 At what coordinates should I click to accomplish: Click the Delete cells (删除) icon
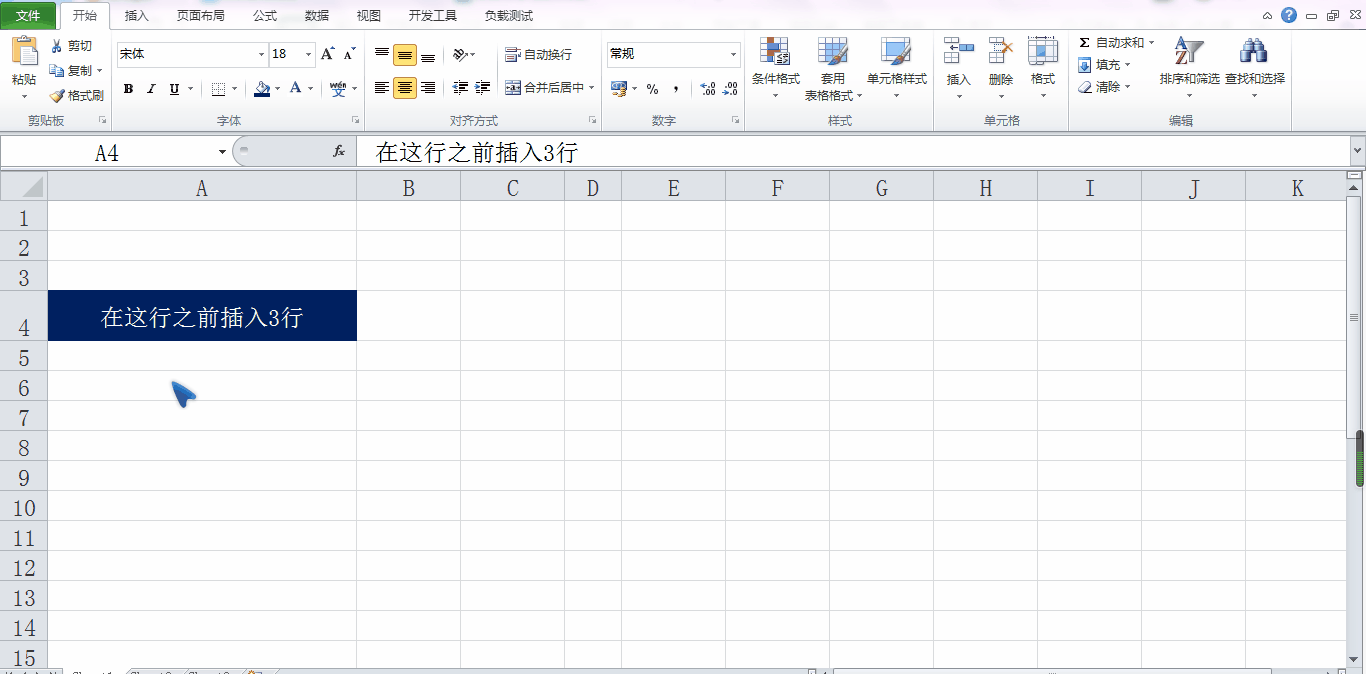tap(1001, 51)
